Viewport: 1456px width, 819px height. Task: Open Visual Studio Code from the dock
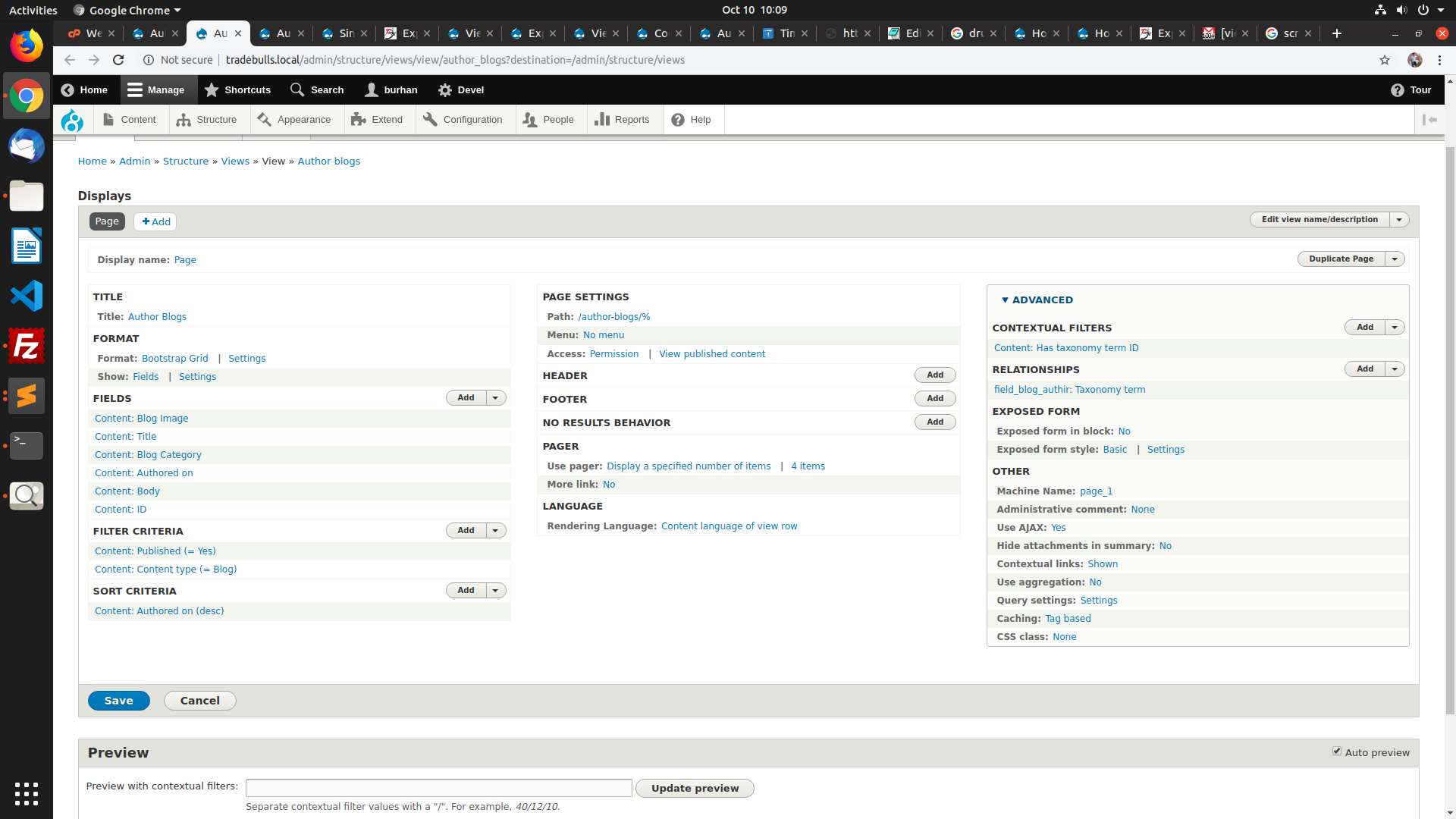point(27,296)
